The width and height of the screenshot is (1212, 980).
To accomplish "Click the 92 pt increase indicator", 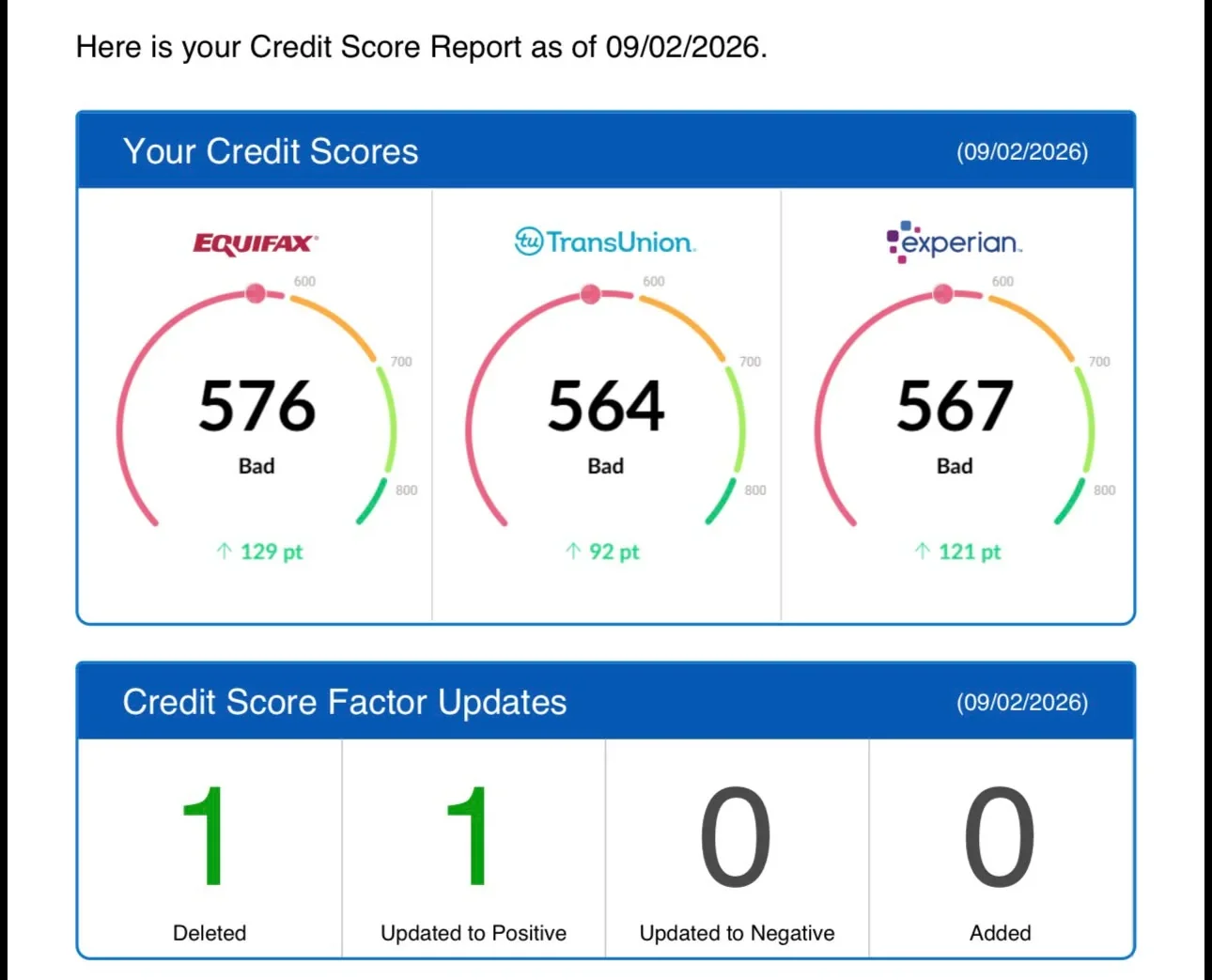I will pyautogui.click(x=602, y=552).
